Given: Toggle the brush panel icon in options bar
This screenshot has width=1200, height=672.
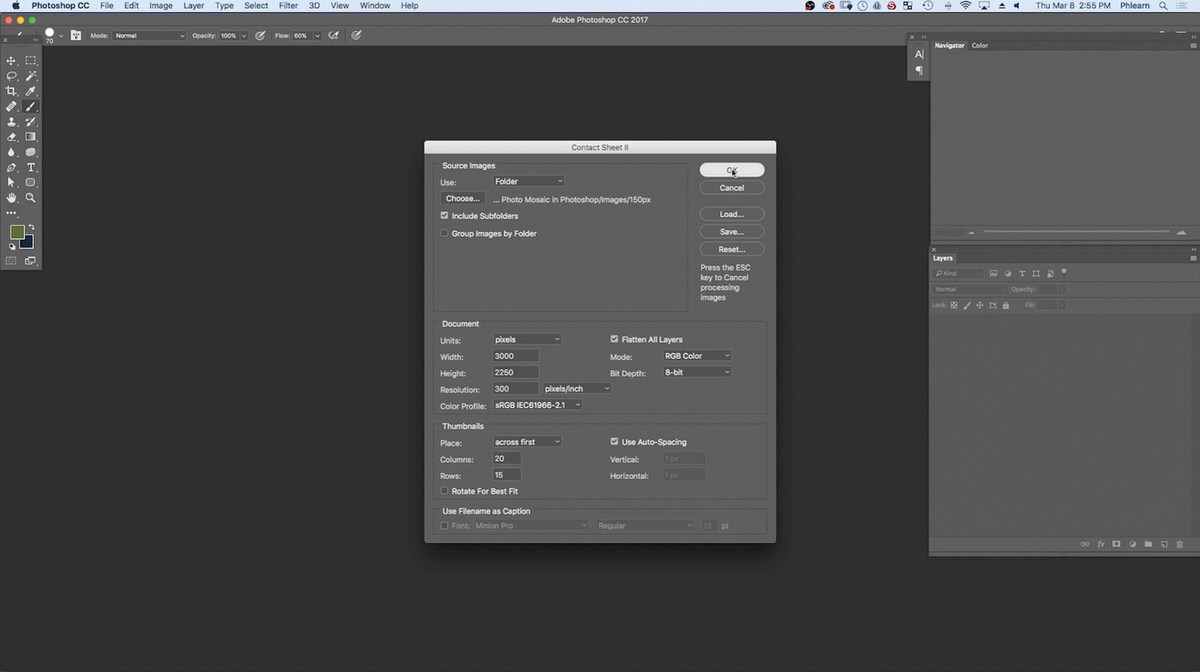Looking at the screenshot, I should (76, 36).
